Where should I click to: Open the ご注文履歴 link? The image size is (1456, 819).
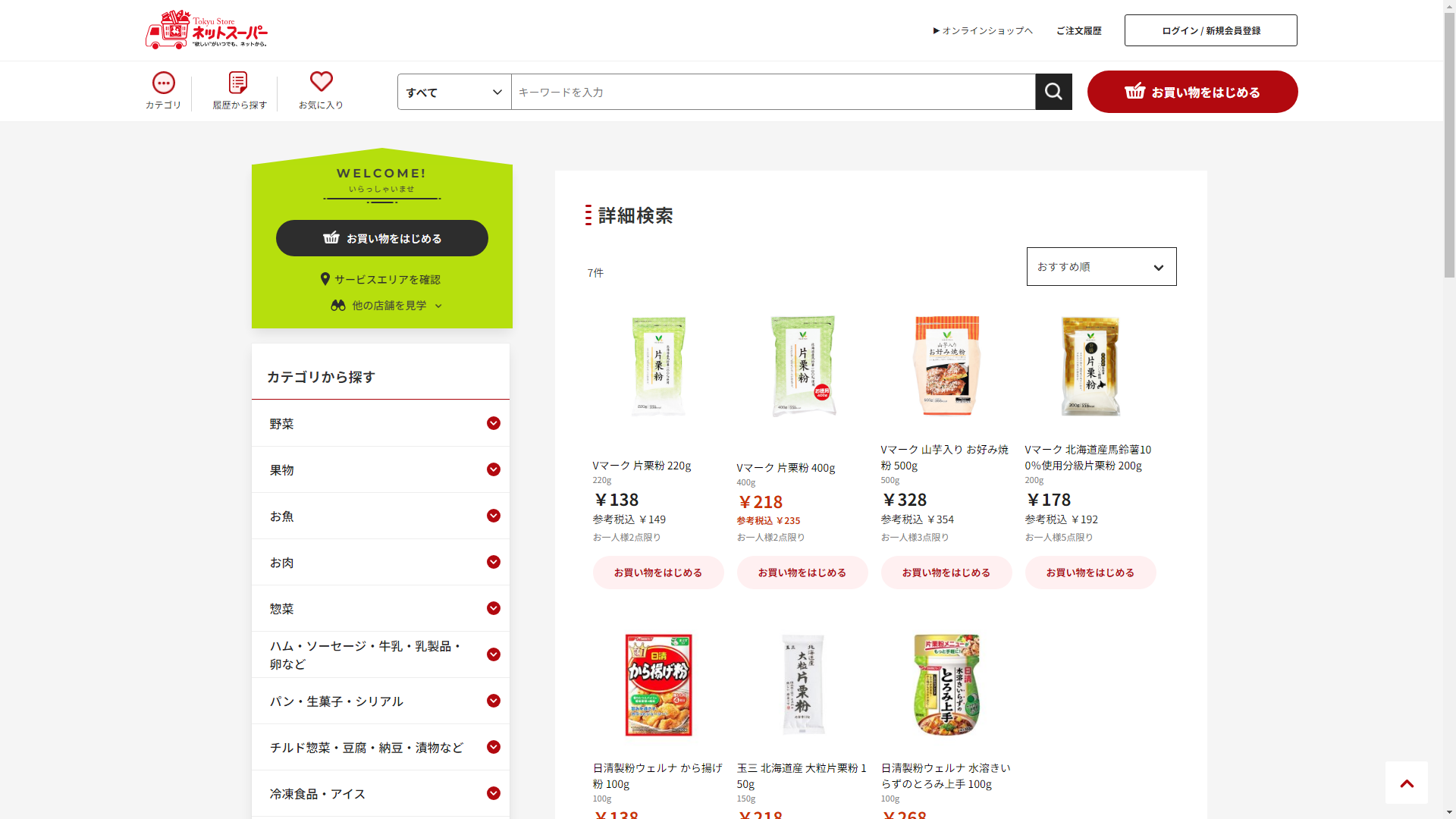(1078, 31)
